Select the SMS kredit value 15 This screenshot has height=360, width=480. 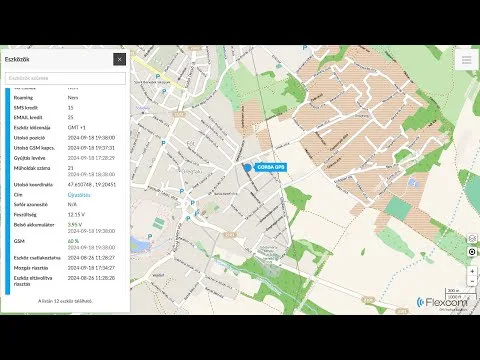click(x=70, y=108)
